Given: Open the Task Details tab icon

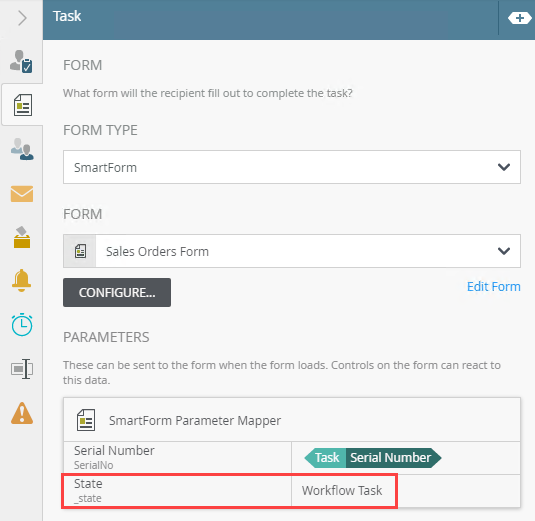Looking at the screenshot, I should [x=21, y=62].
